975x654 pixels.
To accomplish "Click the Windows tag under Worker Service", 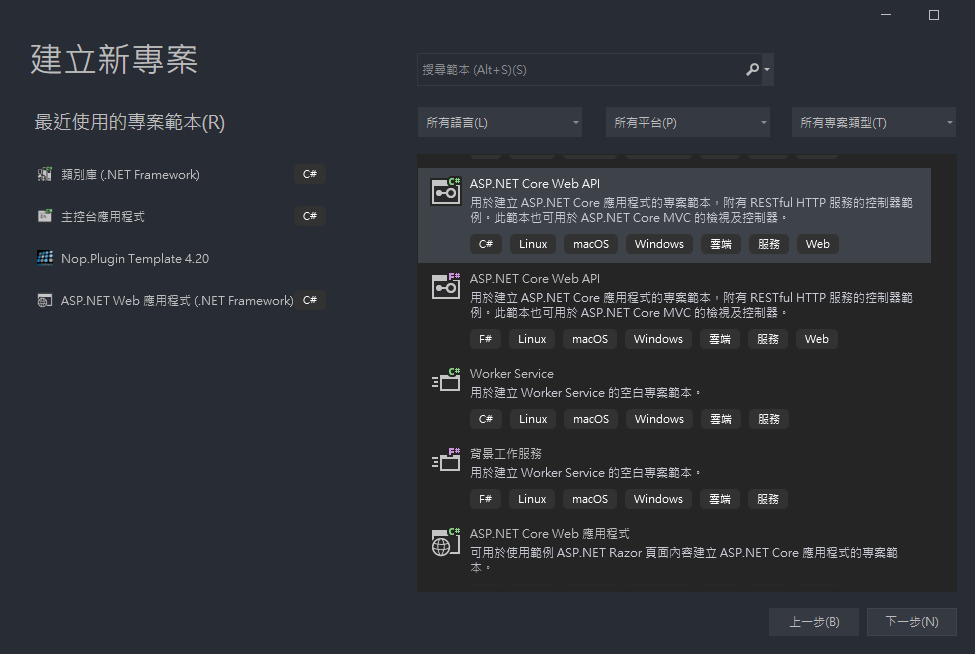I will coord(659,419).
